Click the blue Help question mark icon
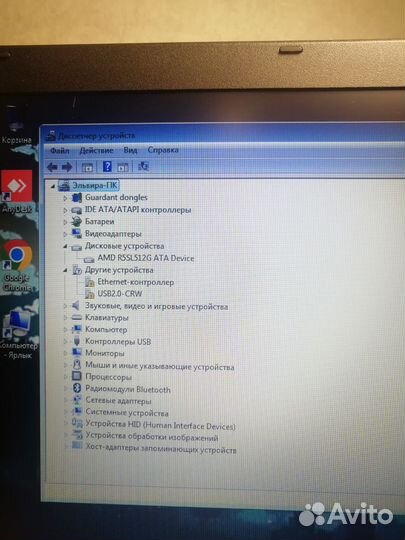The image size is (405, 540). click(107, 167)
